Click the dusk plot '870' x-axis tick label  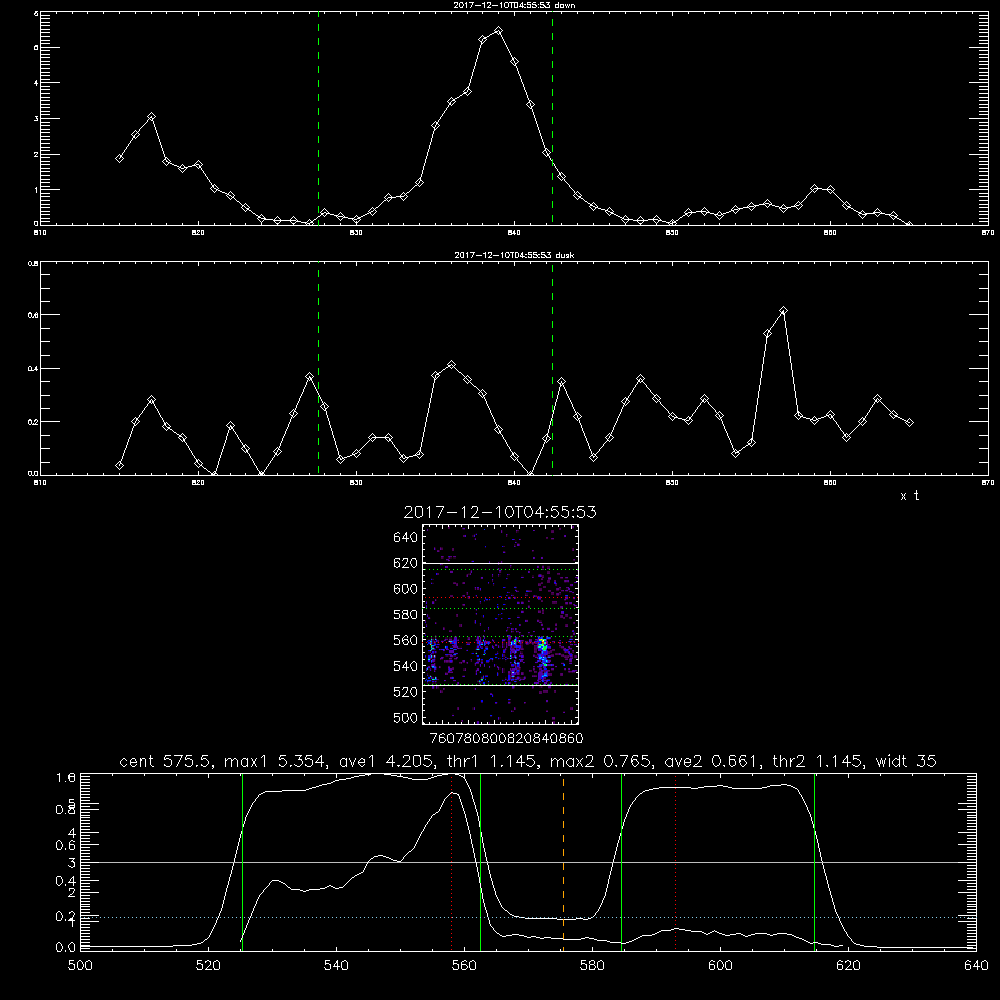pos(988,483)
